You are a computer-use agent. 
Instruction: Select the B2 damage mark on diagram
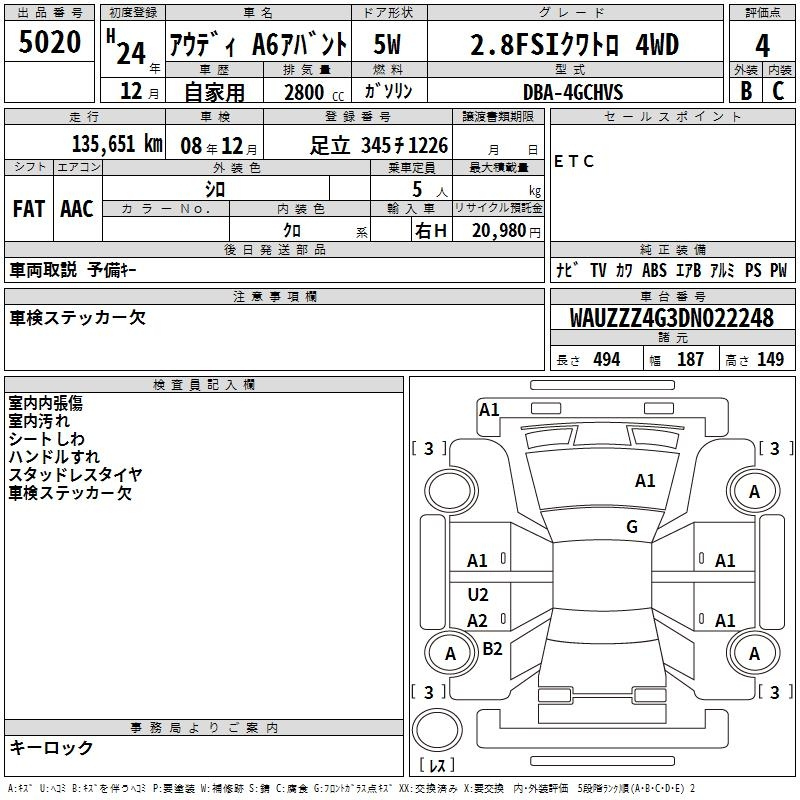[493, 649]
